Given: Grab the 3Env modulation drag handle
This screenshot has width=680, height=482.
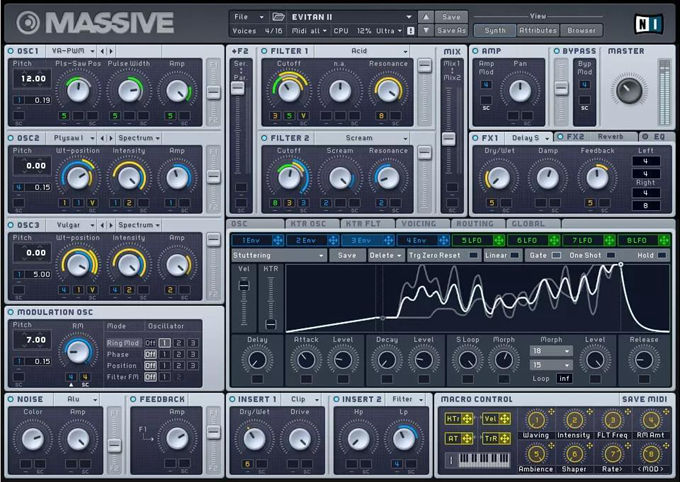Looking at the screenshot, I should point(388,240).
